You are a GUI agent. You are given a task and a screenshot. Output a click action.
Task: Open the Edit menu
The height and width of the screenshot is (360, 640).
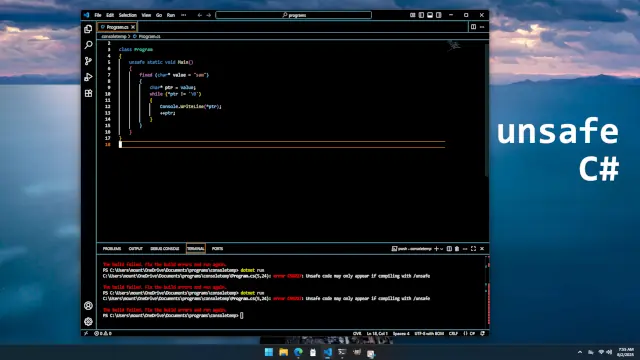click(110, 15)
